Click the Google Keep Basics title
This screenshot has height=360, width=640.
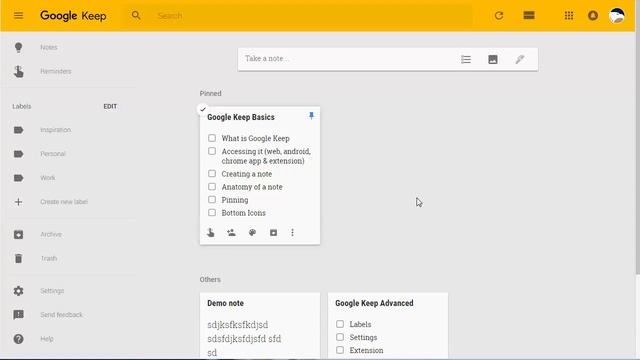pos(240,117)
